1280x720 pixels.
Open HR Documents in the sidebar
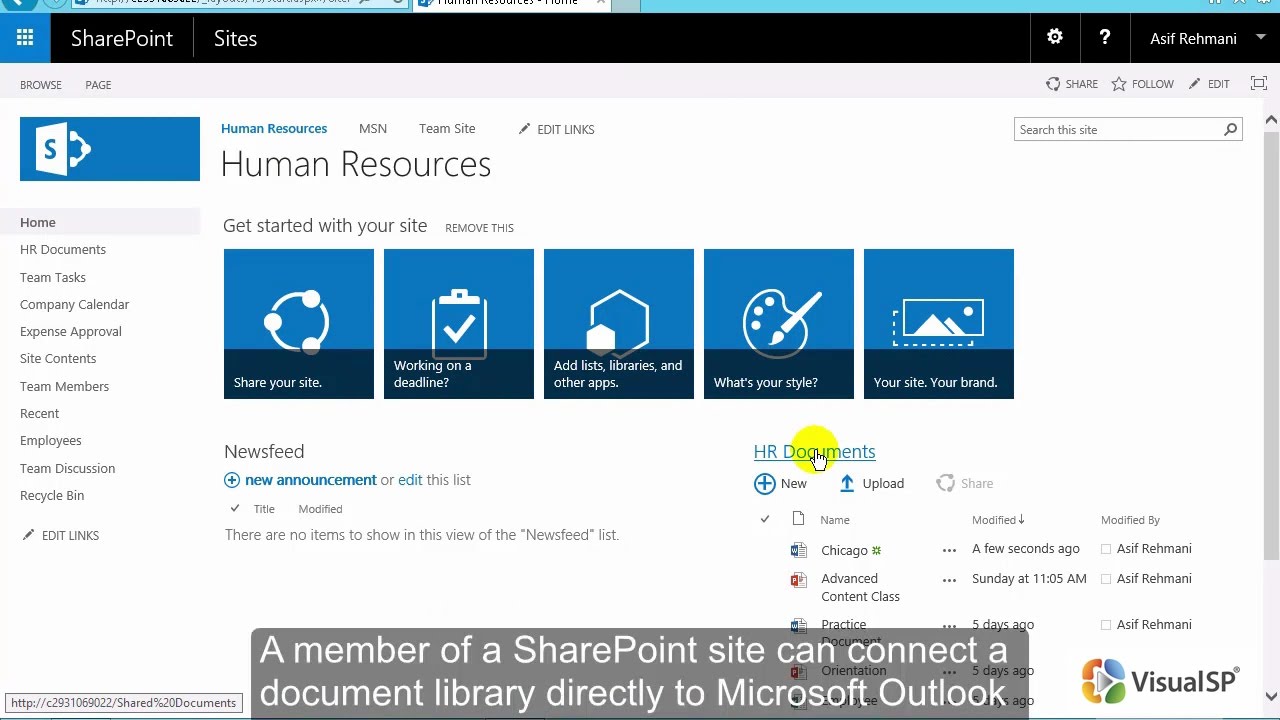click(x=63, y=249)
